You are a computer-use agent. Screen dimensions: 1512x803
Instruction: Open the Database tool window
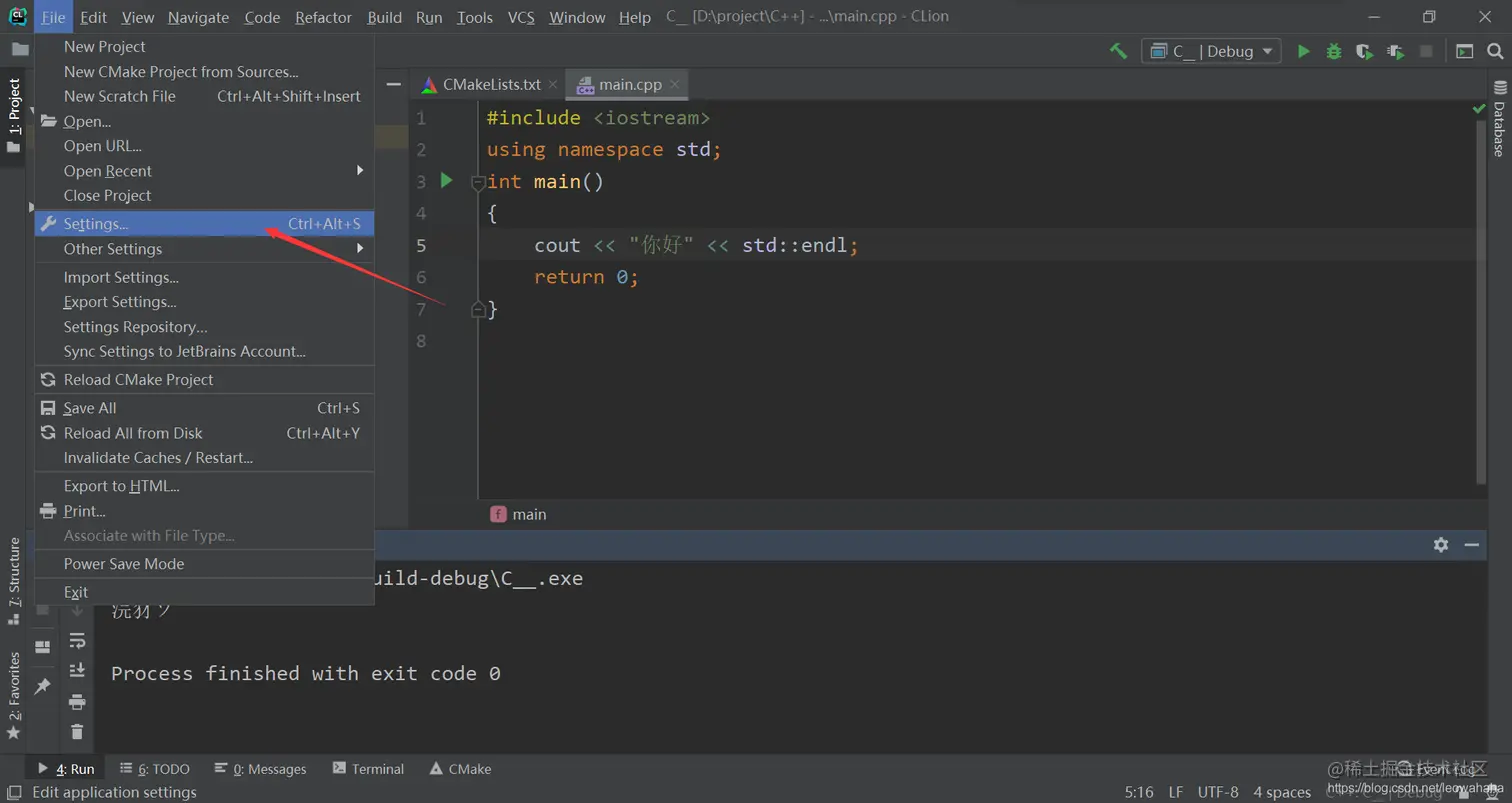pos(1499,119)
